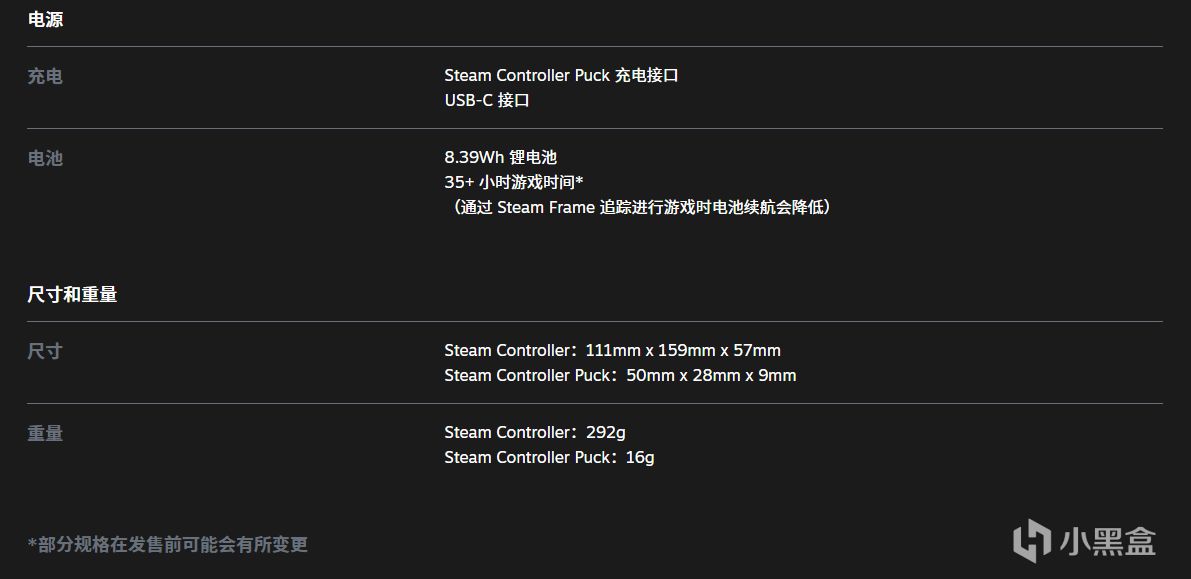Viewport: 1191px width, 579px height.
Task: Click the Steam Controller Puck 16g weight
Action: 549,458
